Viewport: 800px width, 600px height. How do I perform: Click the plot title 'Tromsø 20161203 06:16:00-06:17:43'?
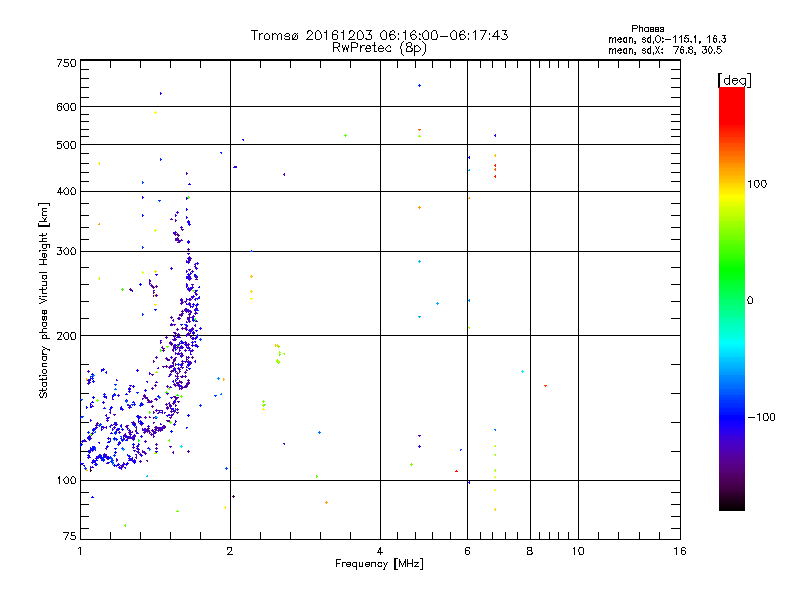(379, 35)
